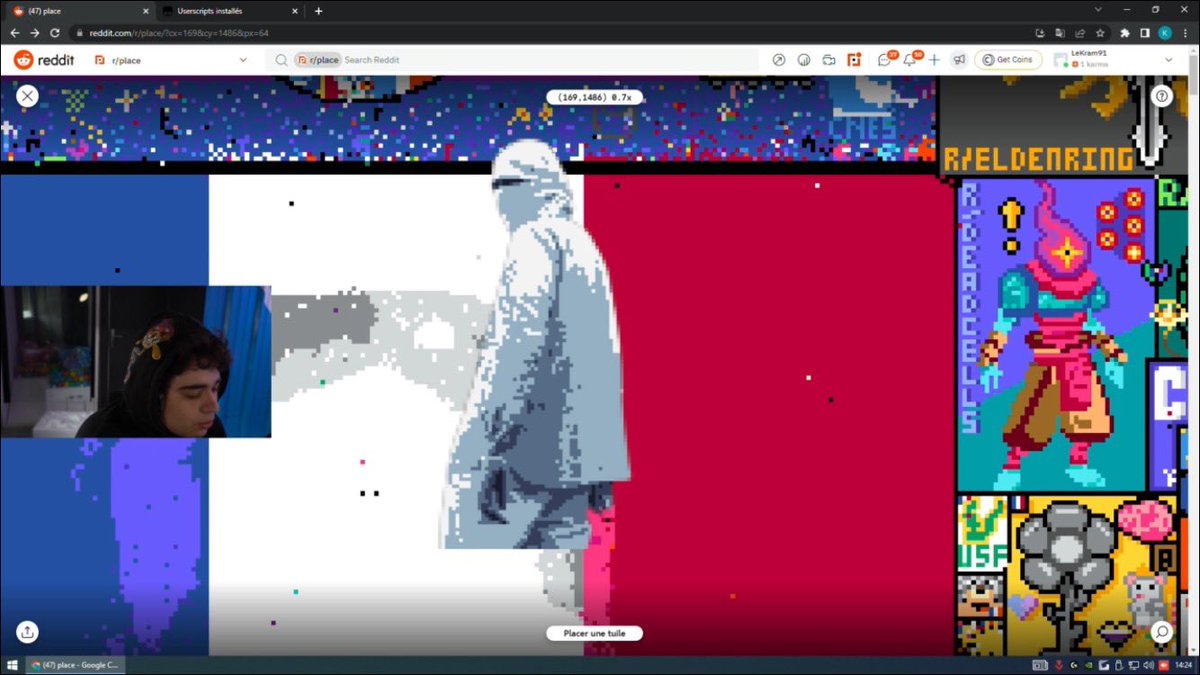Open the Windows Start button
This screenshot has width=1200, height=675.
point(12,665)
